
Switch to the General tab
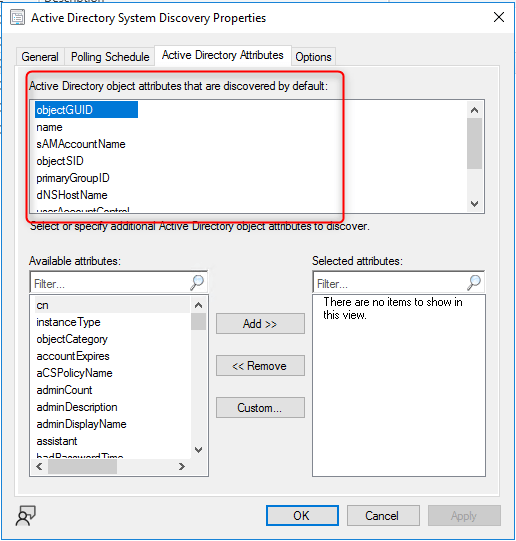(x=40, y=57)
